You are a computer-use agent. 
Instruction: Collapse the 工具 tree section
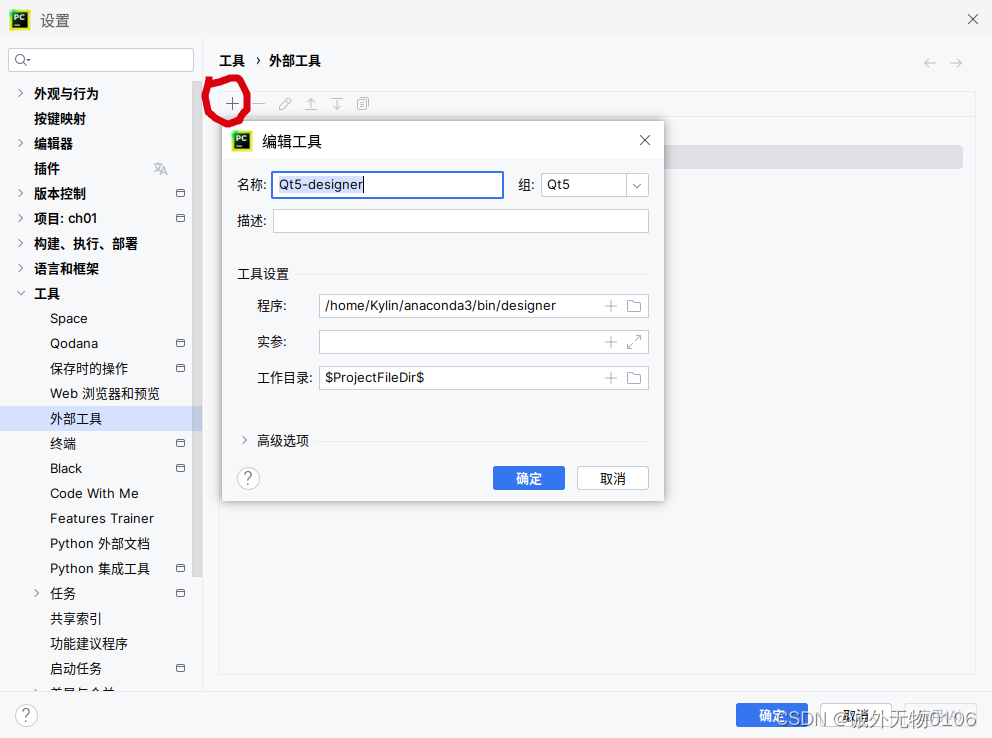[22, 293]
